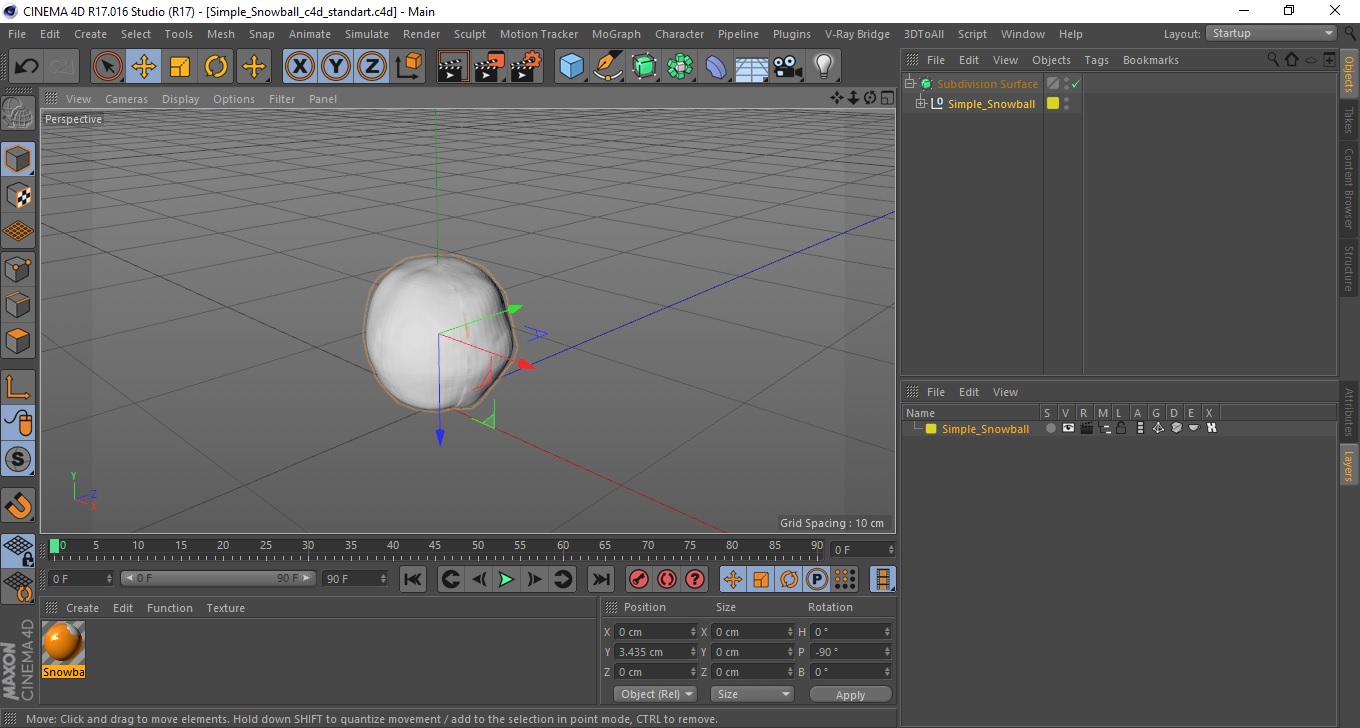Click Play Forwards green button

click(x=507, y=579)
